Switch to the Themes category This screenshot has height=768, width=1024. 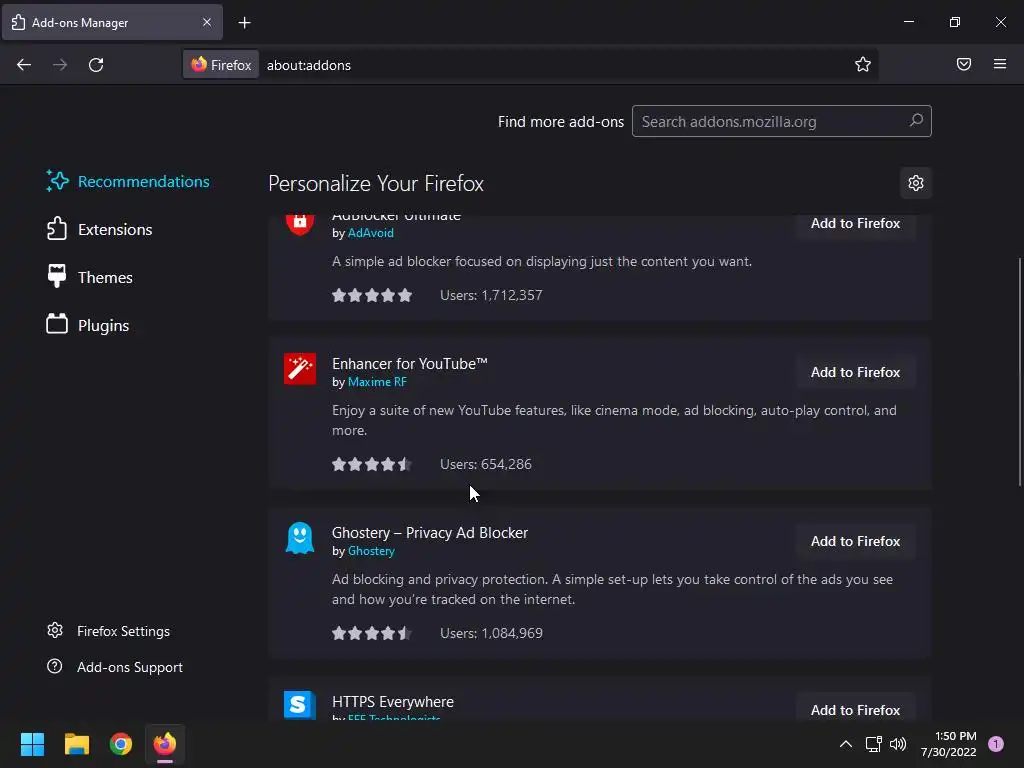[x=89, y=278]
